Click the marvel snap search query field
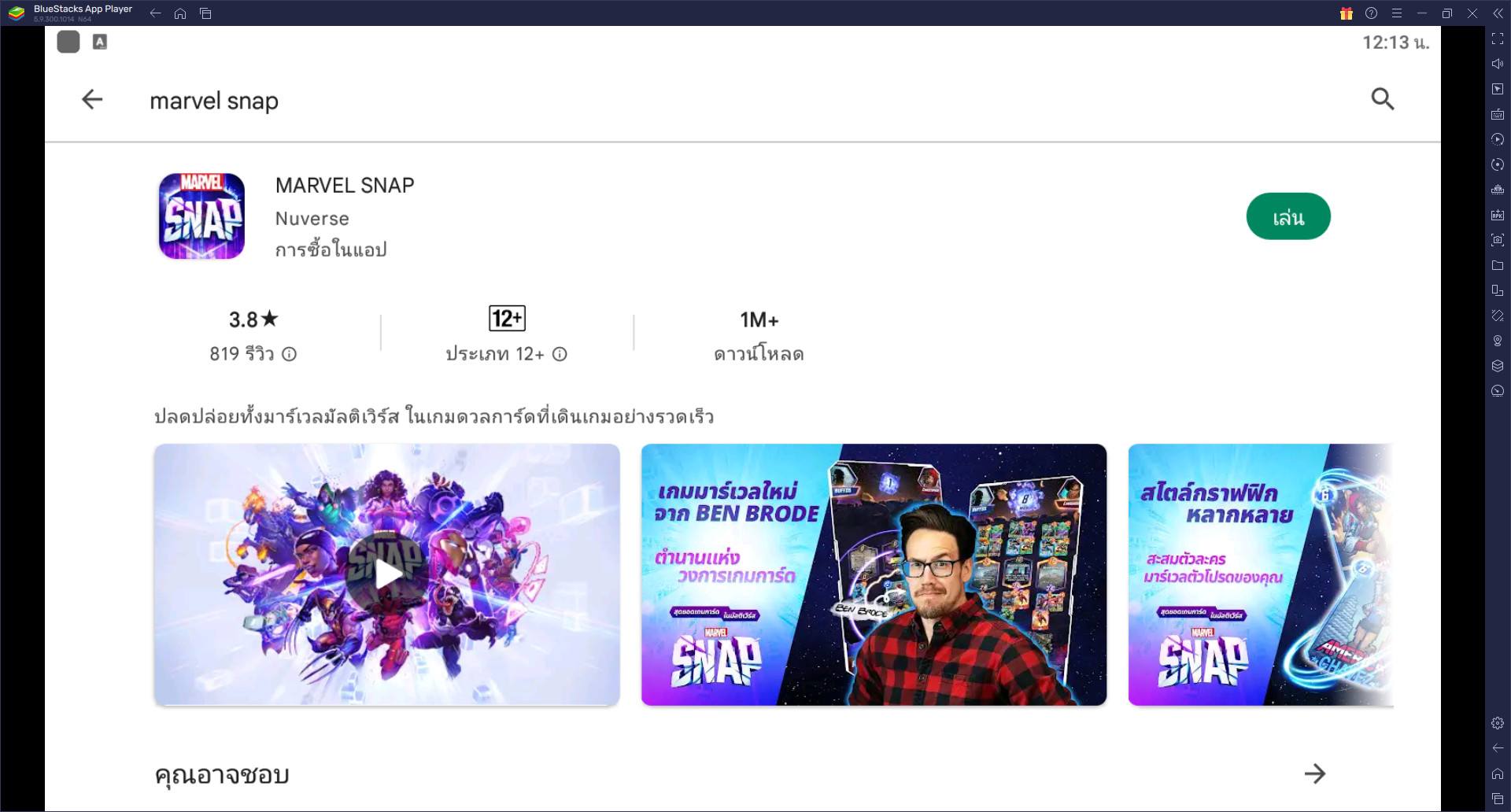 (214, 101)
